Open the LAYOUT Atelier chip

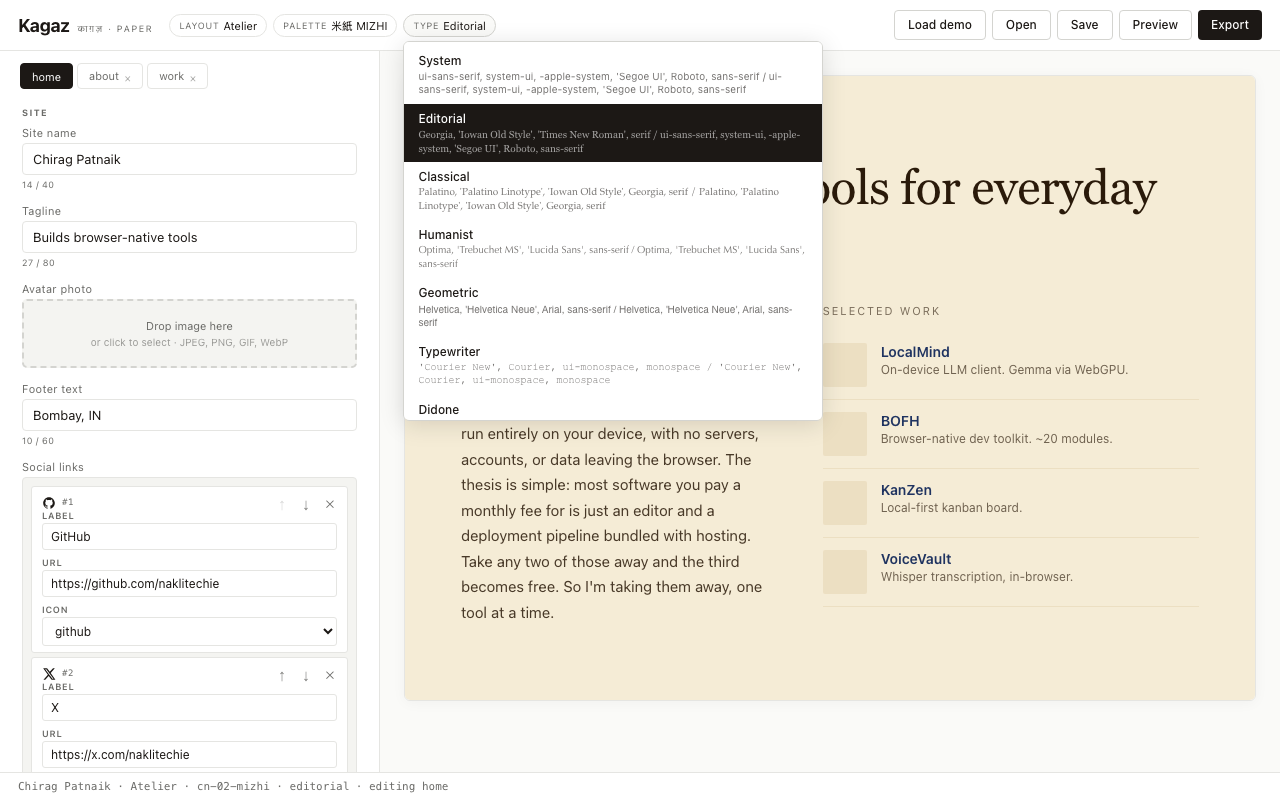218,26
